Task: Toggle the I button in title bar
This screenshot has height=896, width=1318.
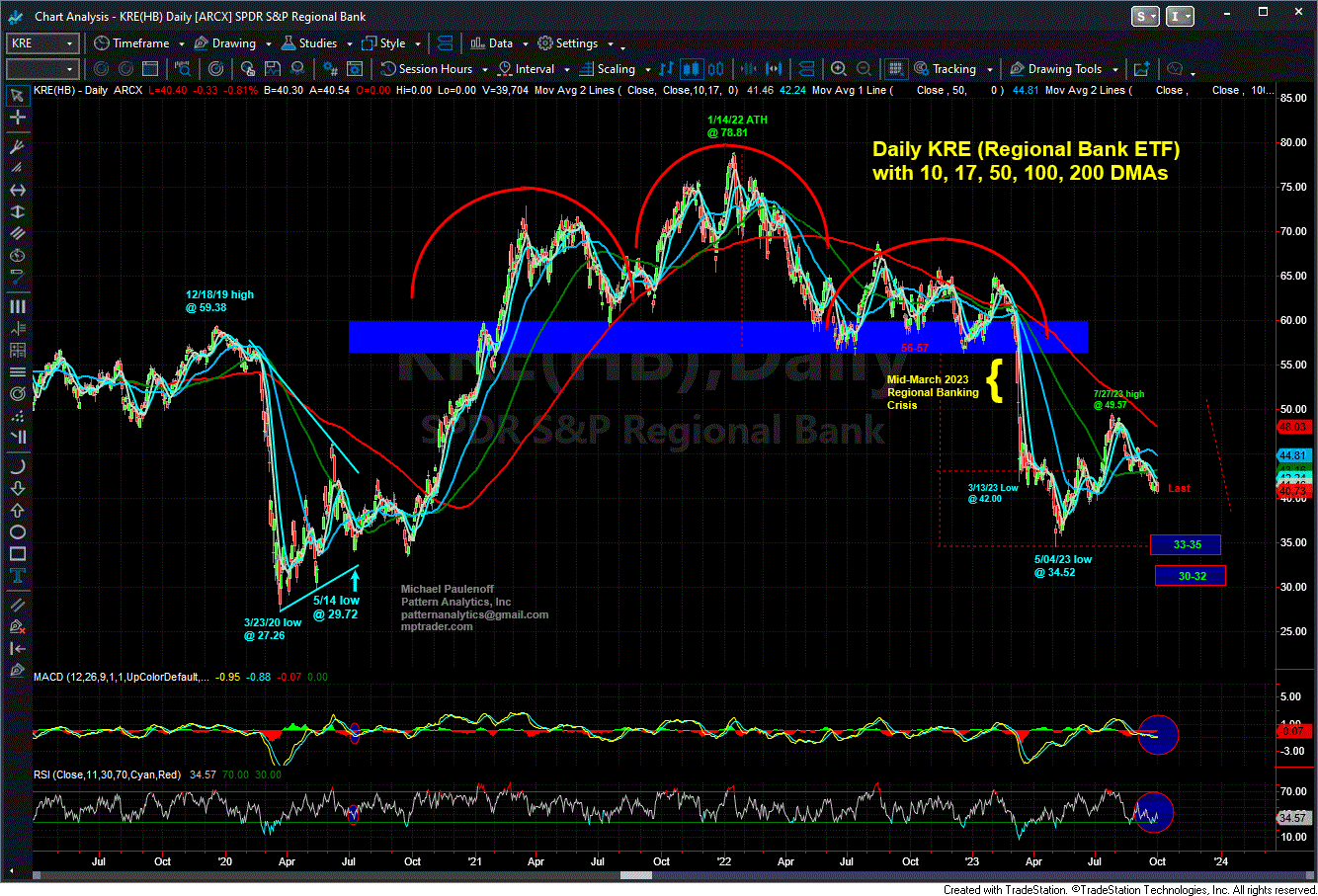Action: (x=1181, y=16)
